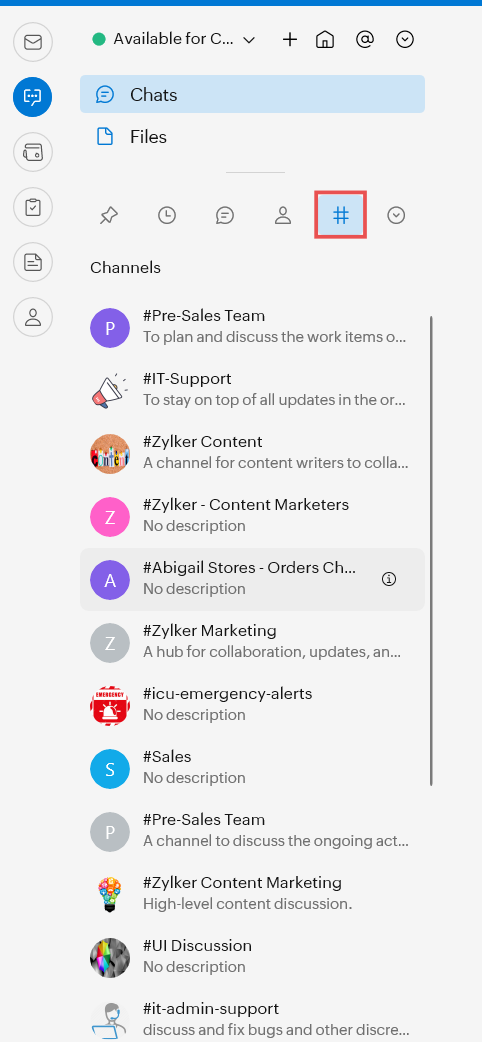Expand the Available status dropdown
This screenshot has height=1042, width=482.
tap(174, 40)
